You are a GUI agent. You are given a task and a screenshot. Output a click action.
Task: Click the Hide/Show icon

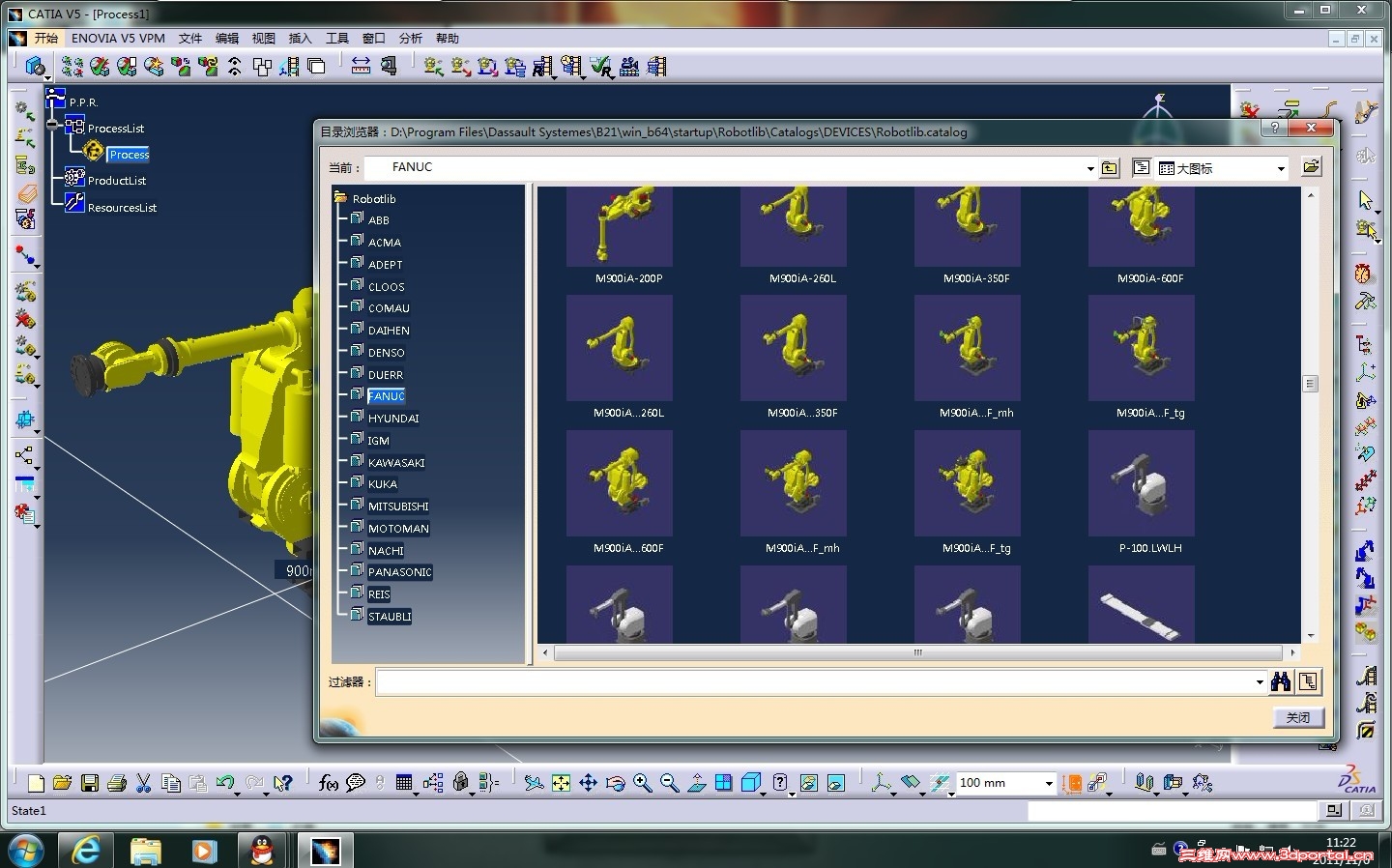click(809, 783)
